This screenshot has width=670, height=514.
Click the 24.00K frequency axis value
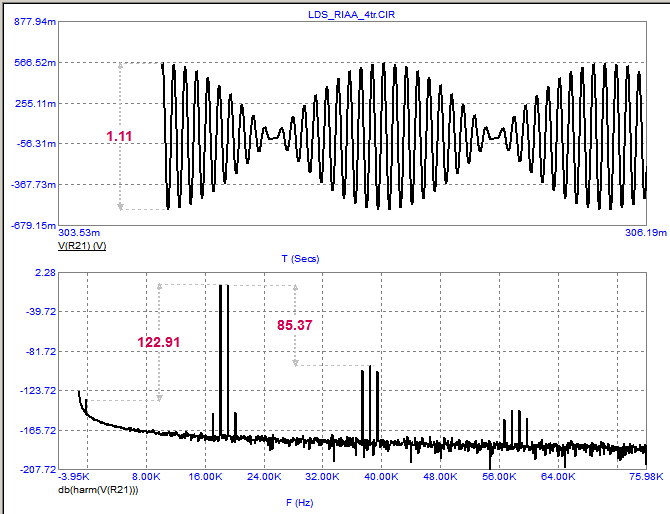264,476
